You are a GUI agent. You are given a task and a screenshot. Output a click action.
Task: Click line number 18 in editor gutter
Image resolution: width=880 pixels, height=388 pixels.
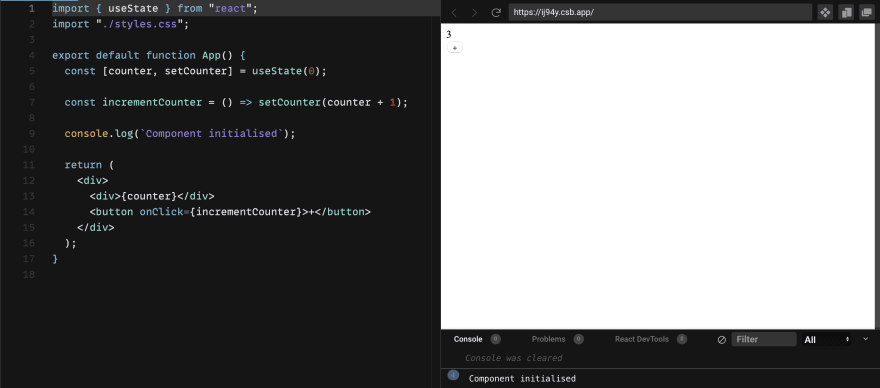[x=29, y=275]
